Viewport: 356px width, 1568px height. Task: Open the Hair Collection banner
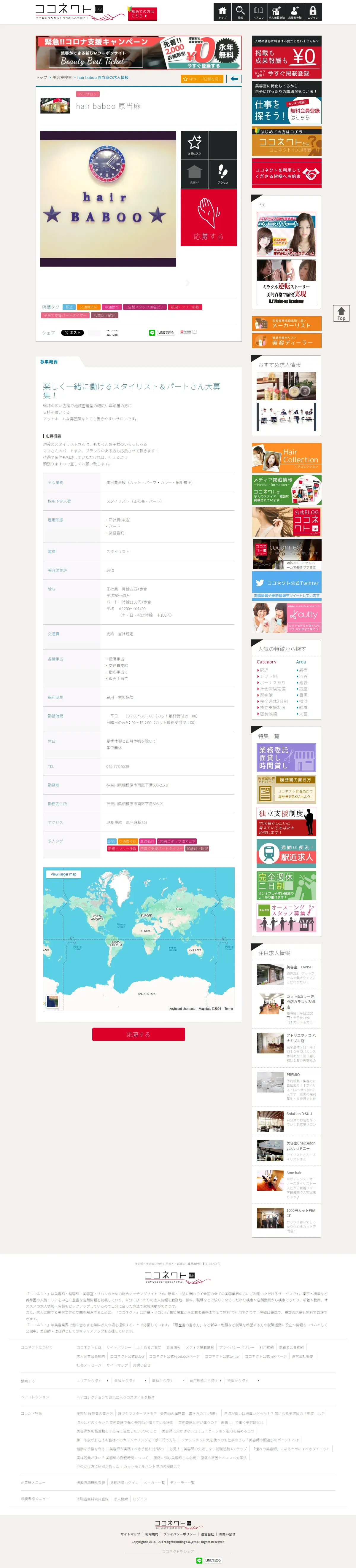[x=287, y=458]
